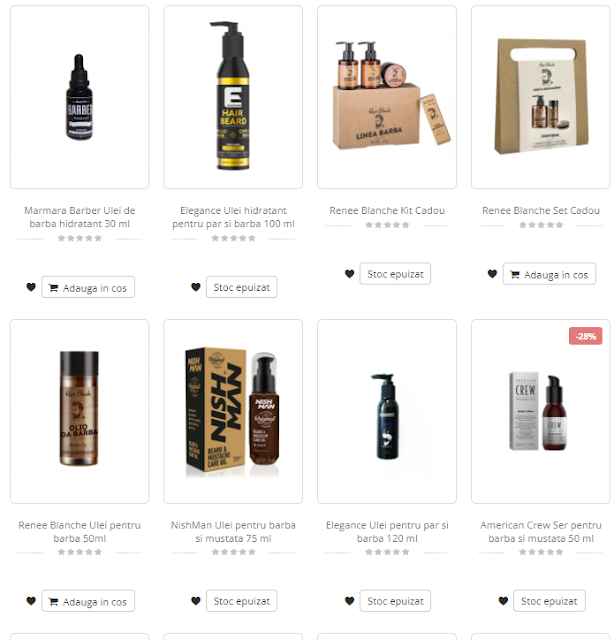Click the -28% discount badge

point(585,336)
